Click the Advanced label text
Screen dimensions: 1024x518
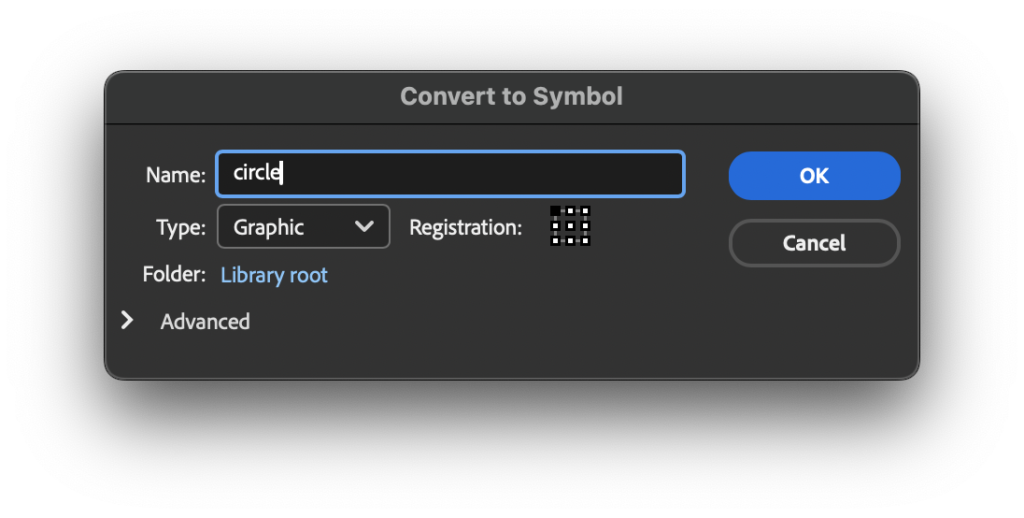click(x=205, y=321)
